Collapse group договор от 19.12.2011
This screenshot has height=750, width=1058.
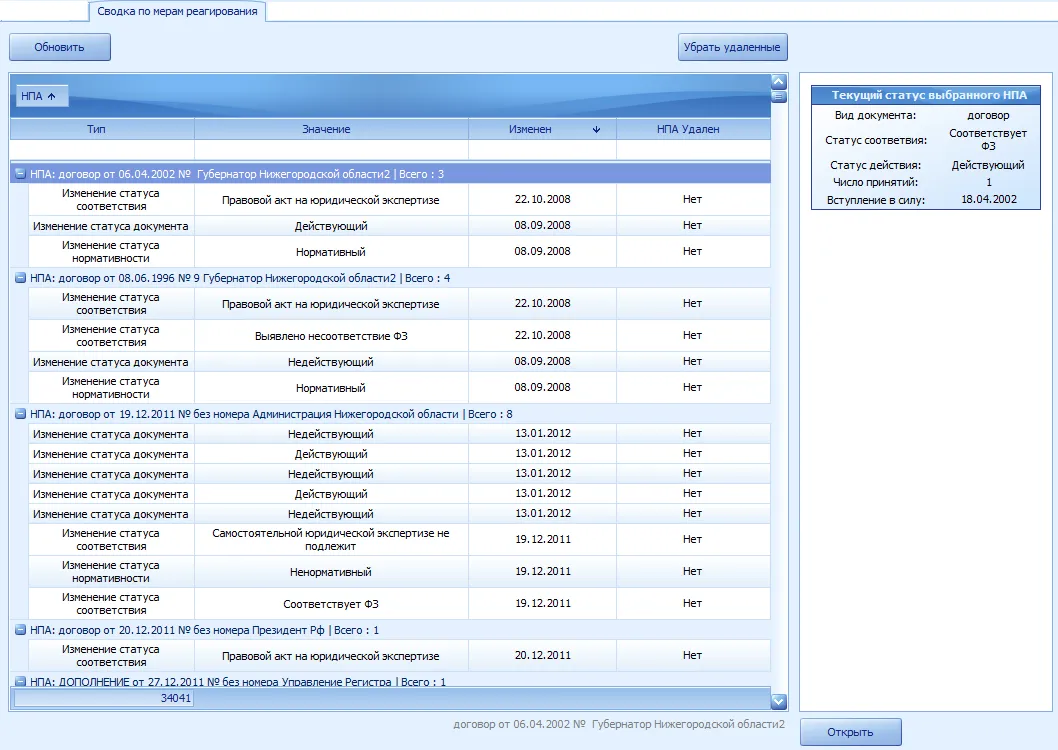click(x=20, y=414)
